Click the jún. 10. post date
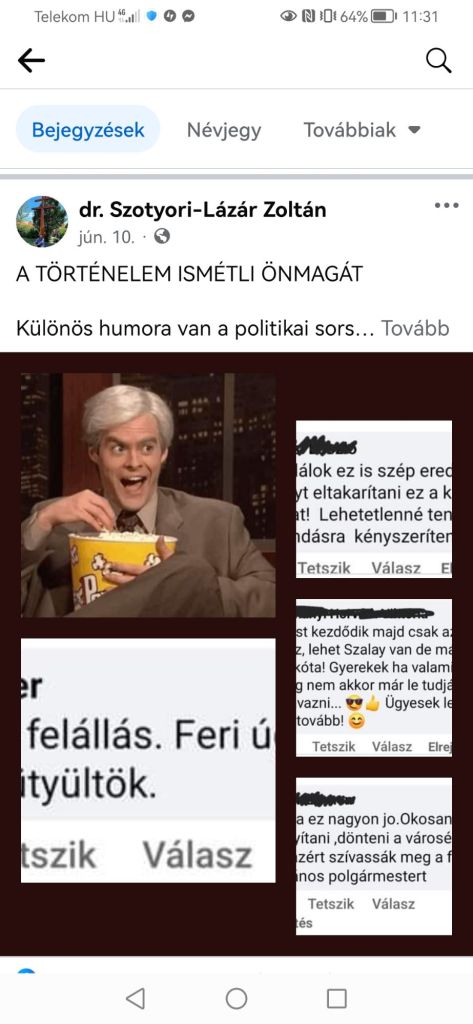The height and width of the screenshot is (1024, 473). pos(106,236)
